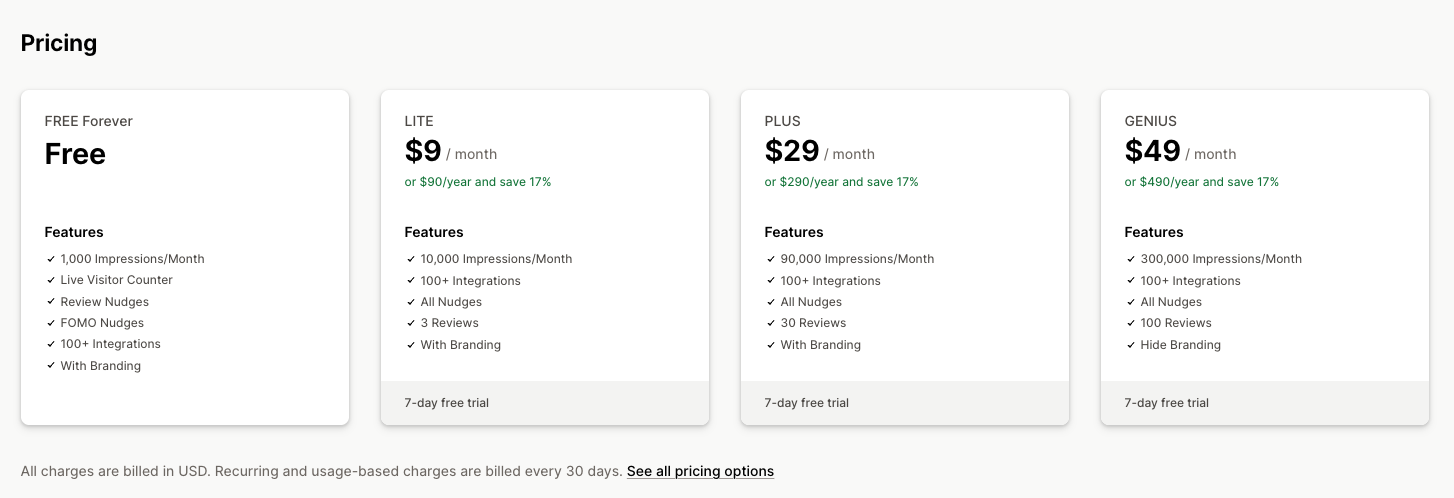The width and height of the screenshot is (1454, 498).
Task: Select the LITE plan's $9 price
Action: pos(423,151)
